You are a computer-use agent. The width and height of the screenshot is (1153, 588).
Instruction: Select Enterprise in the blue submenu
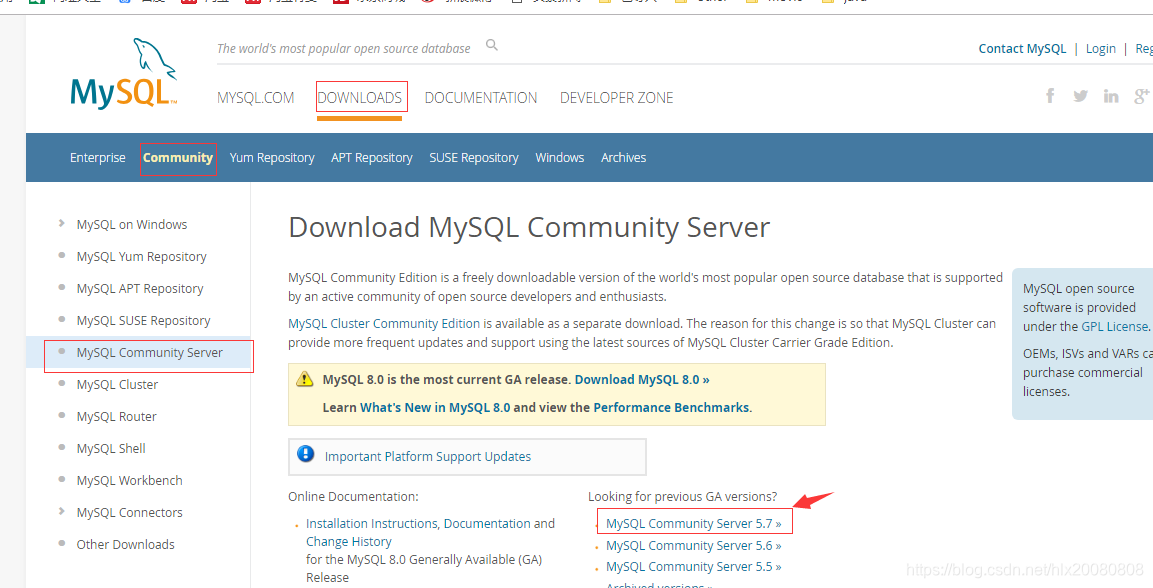coord(98,158)
